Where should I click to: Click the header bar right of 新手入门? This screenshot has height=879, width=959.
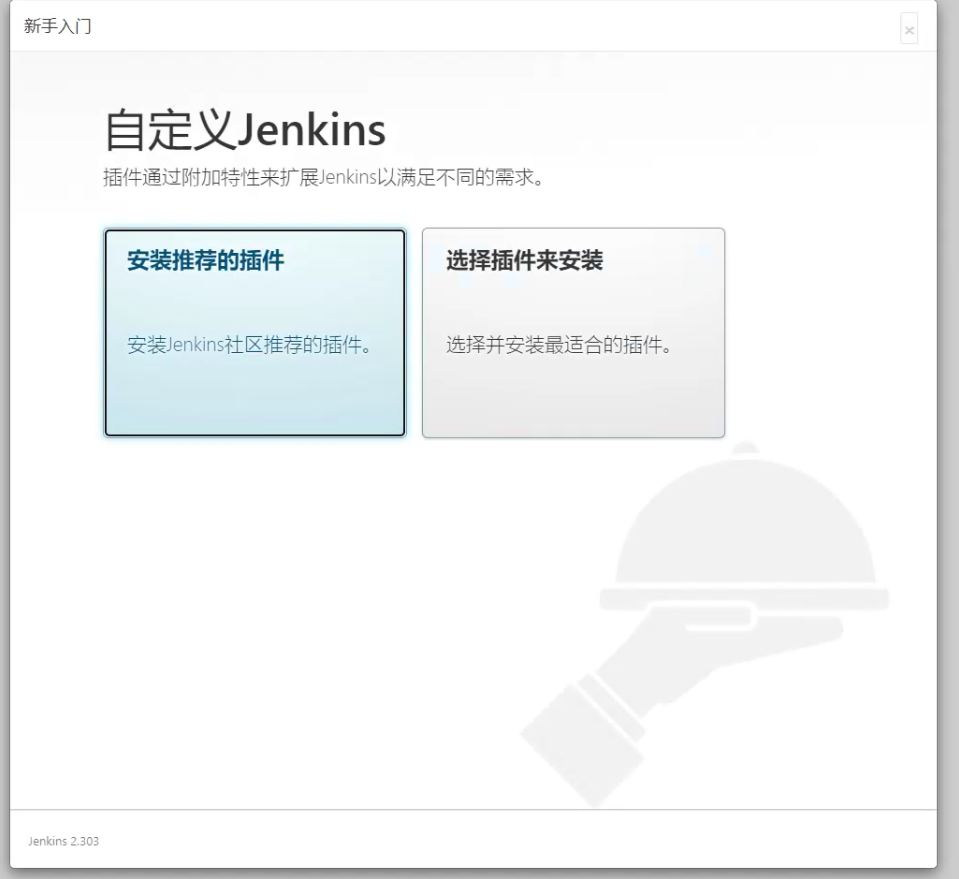tap(500, 25)
